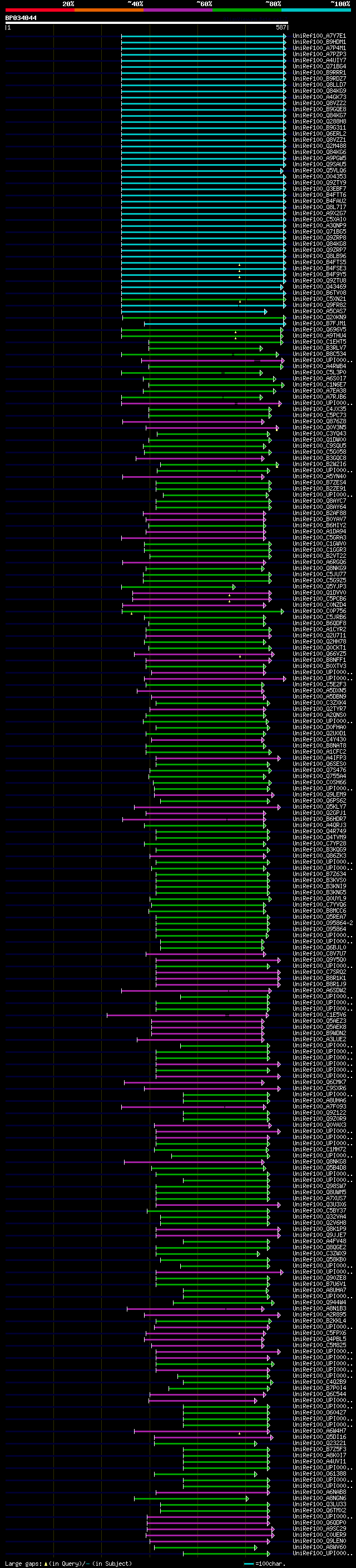
Task: Open hit UniRef100_B9HDM1
Action: coord(319,42)
